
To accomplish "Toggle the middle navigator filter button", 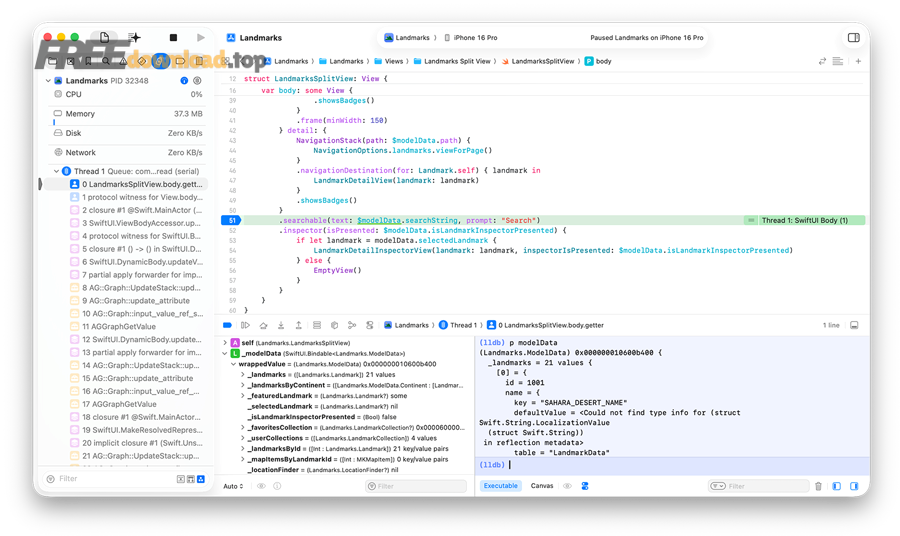I will click(x=191, y=479).
